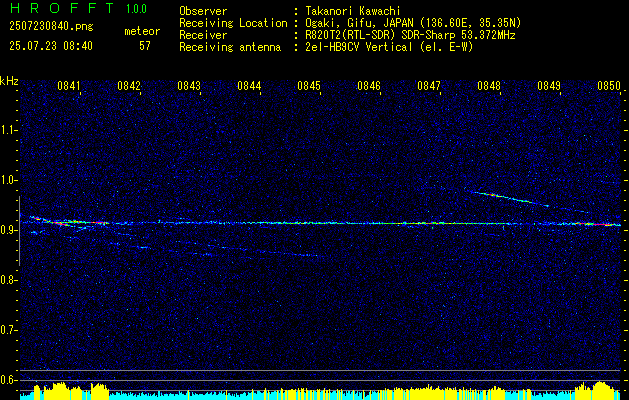Screen dimensions: 629x400
Task: Click the 0845 time marker
Action: (309, 86)
